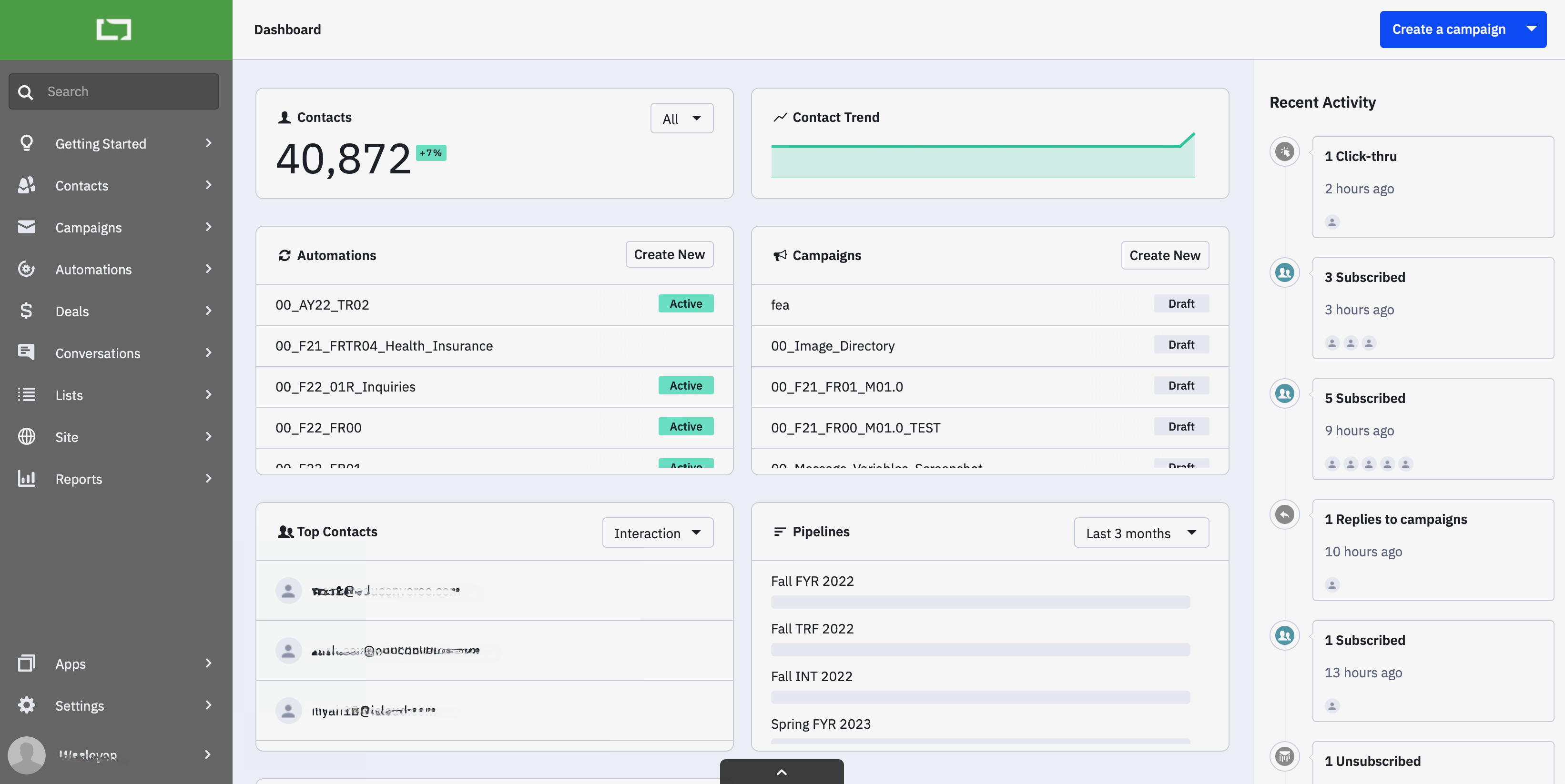This screenshot has width=1565, height=784.
Task: Click the Contact Trend line icon
Action: click(780, 117)
